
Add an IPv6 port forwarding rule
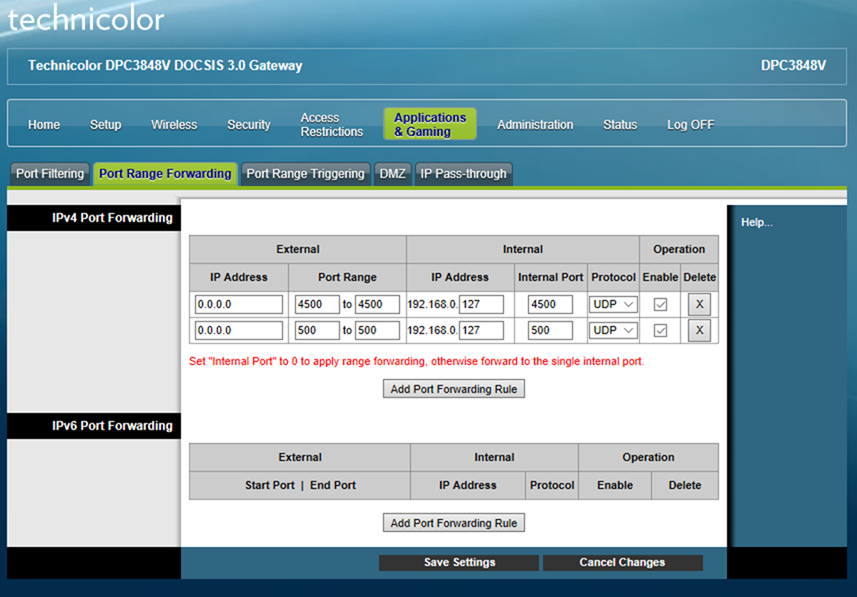point(454,523)
